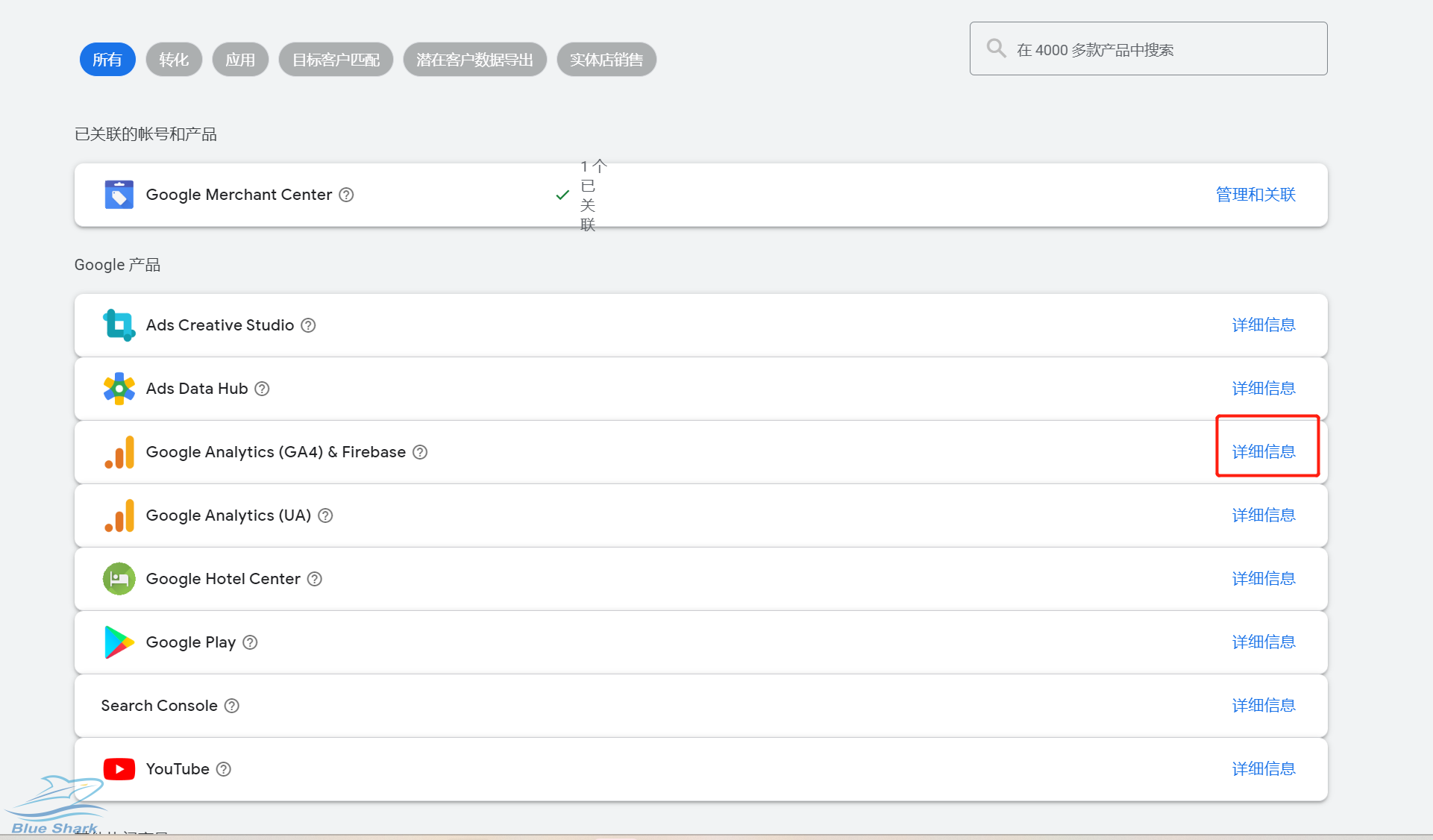Click the Google Analytics GA4 & Firebase logo
Image resolution: width=1433 pixels, height=840 pixels.
(x=119, y=452)
